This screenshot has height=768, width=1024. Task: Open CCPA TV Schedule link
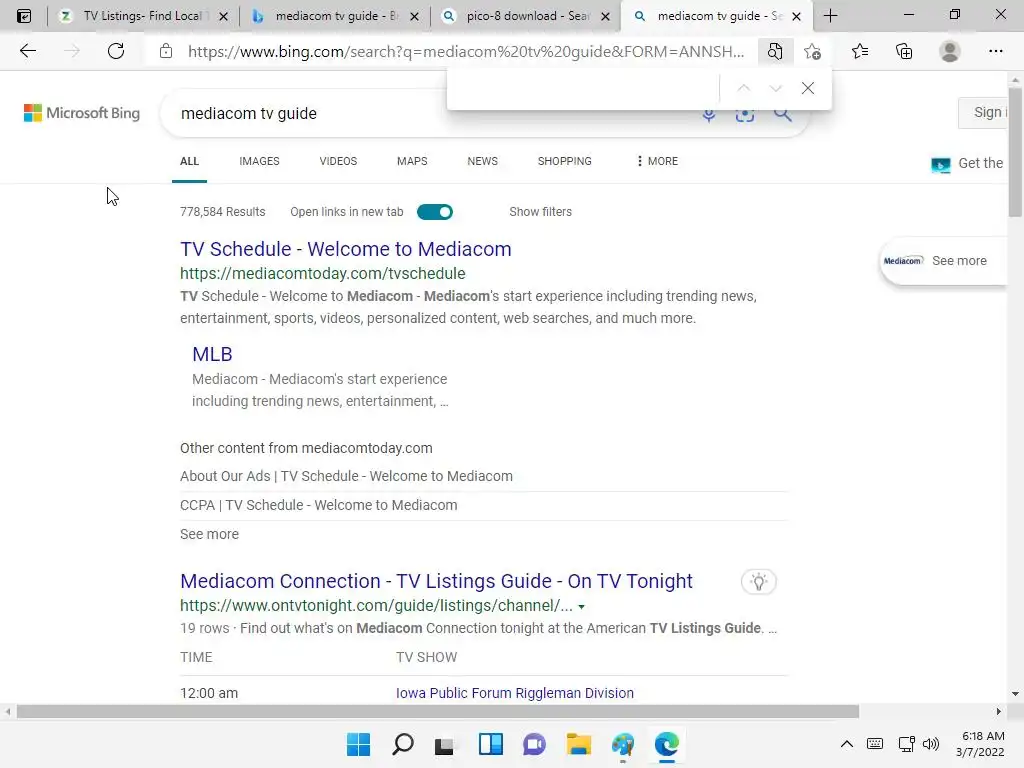point(319,505)
